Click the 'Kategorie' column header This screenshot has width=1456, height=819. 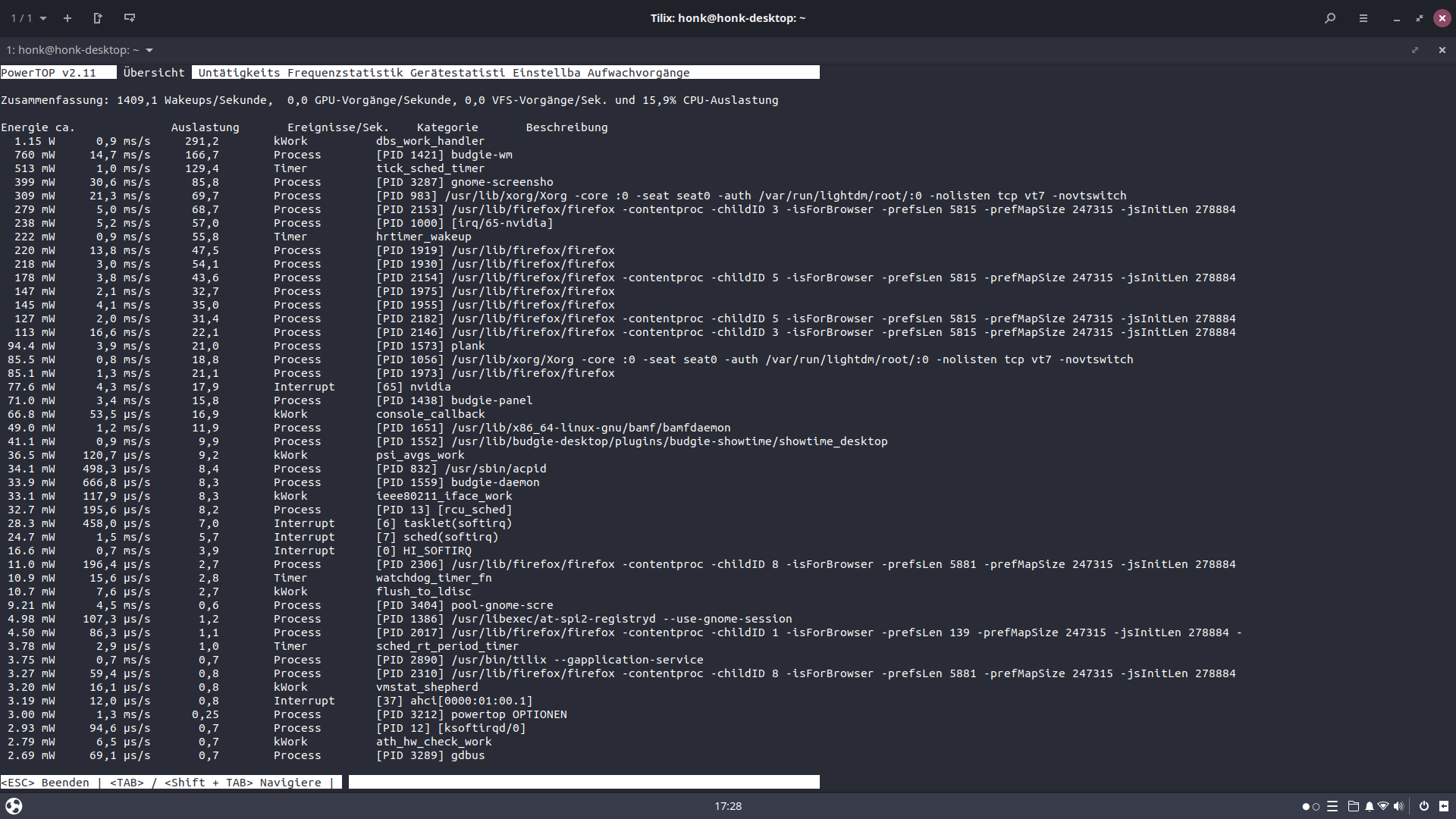(447, 127)
